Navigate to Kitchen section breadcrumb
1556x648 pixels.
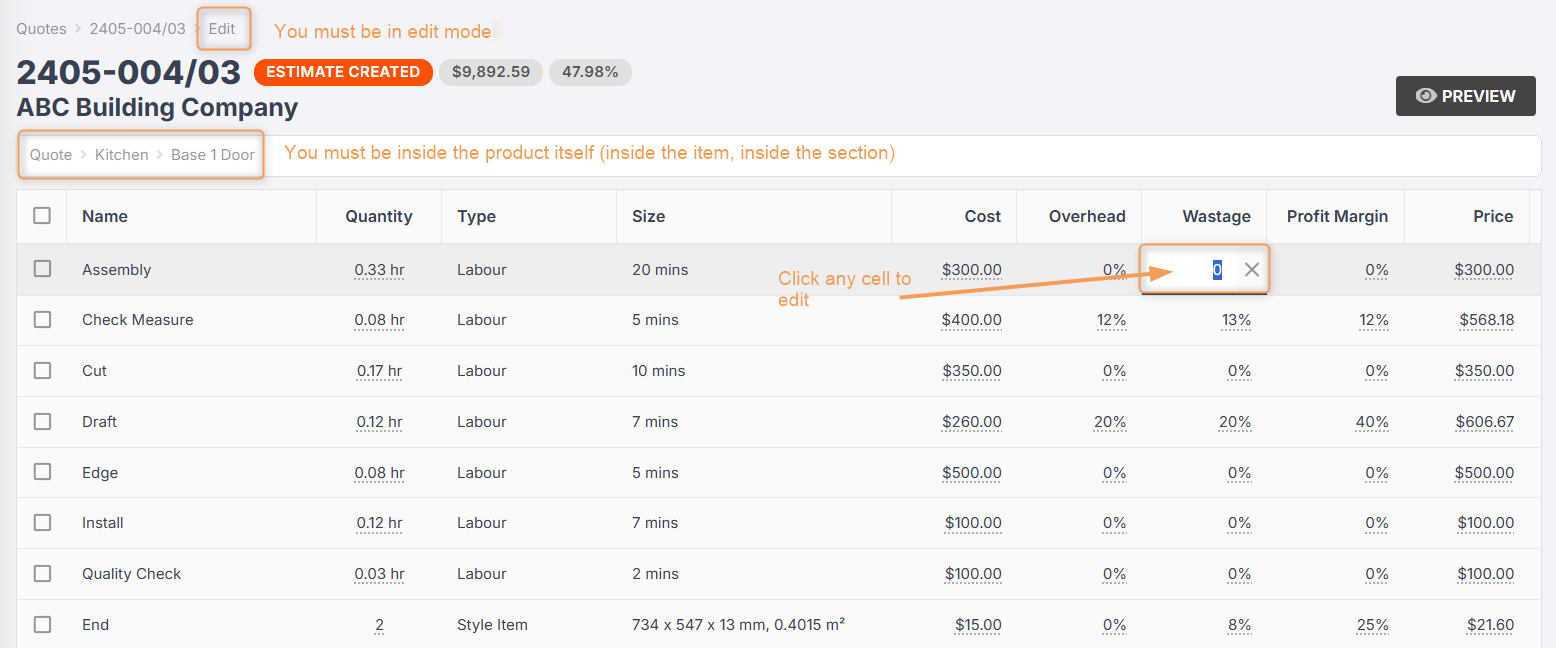tap(121, 155)
